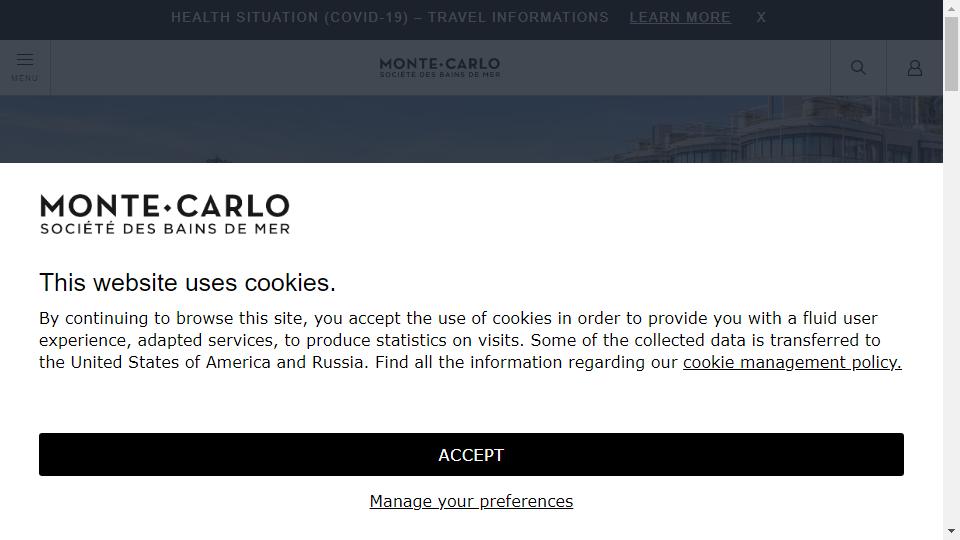The width and height of the screenshot is (960, 540).
Task: Click the scrollbar track below the thumb
Action: (x=951, y=306)
